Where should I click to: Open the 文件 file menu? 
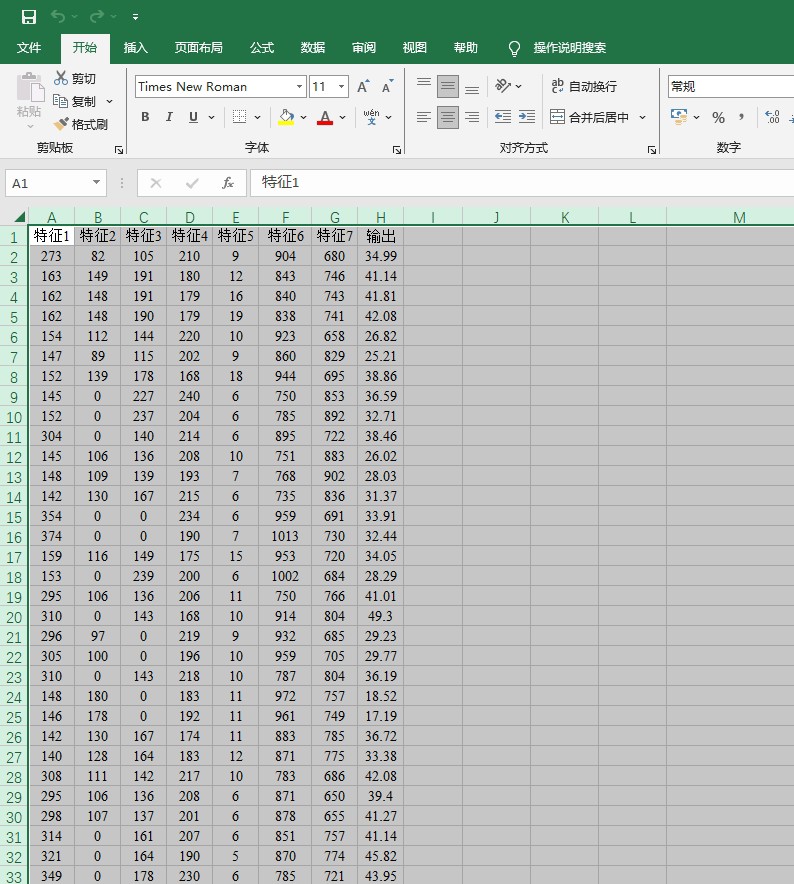pyautogui.click(x=29, y=48)
